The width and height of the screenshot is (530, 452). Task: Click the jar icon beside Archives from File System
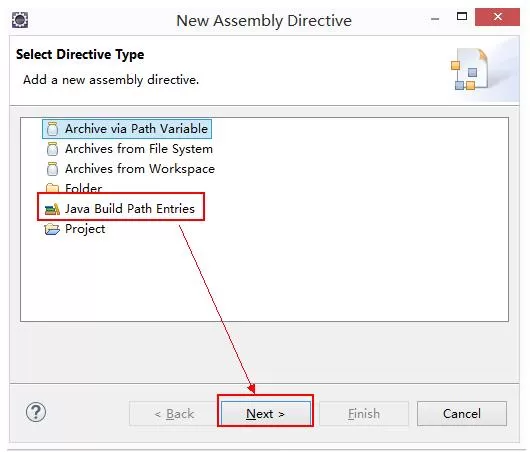[x=52, y=149]
